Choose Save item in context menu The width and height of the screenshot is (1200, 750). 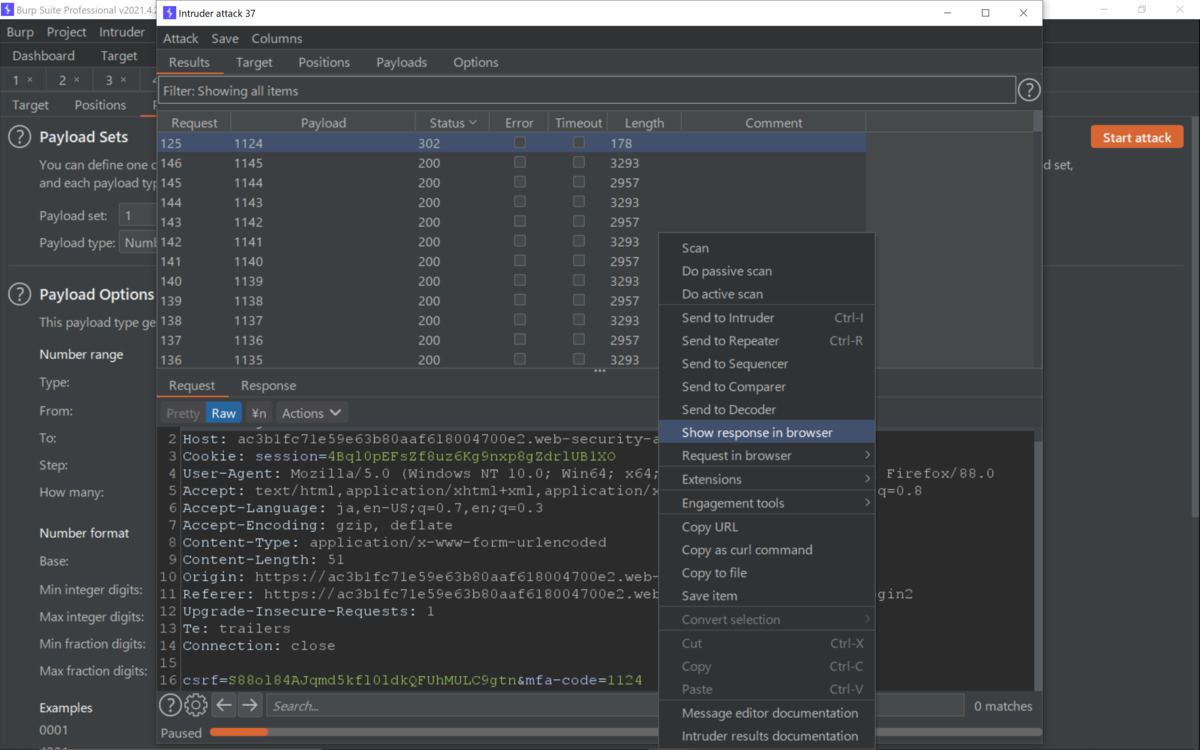[x=767, y=596]
